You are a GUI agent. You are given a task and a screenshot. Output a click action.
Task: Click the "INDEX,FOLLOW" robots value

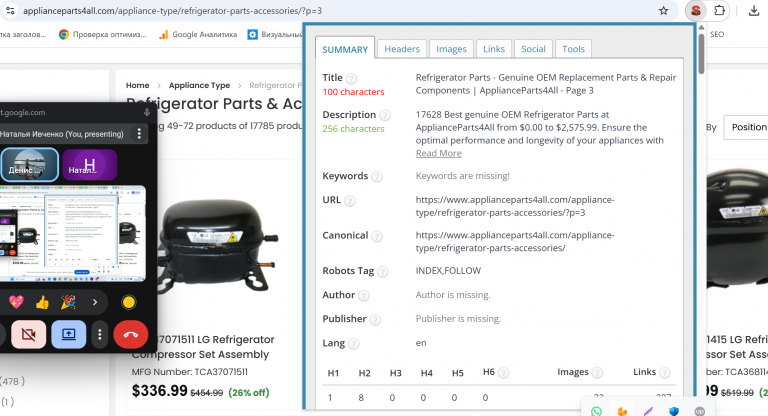pos(448,270)
